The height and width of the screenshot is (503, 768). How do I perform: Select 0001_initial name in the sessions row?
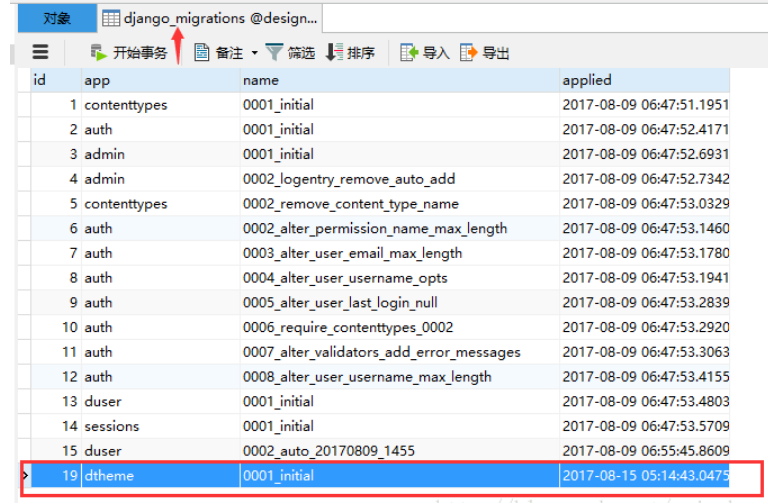pos(400,426)
